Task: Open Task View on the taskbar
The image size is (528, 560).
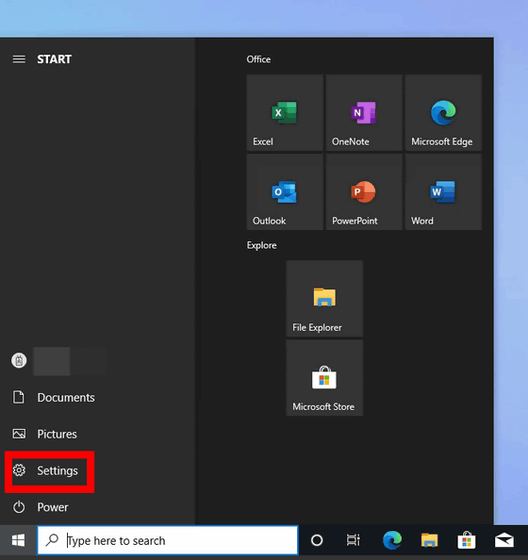Action: tap(353, 540)
